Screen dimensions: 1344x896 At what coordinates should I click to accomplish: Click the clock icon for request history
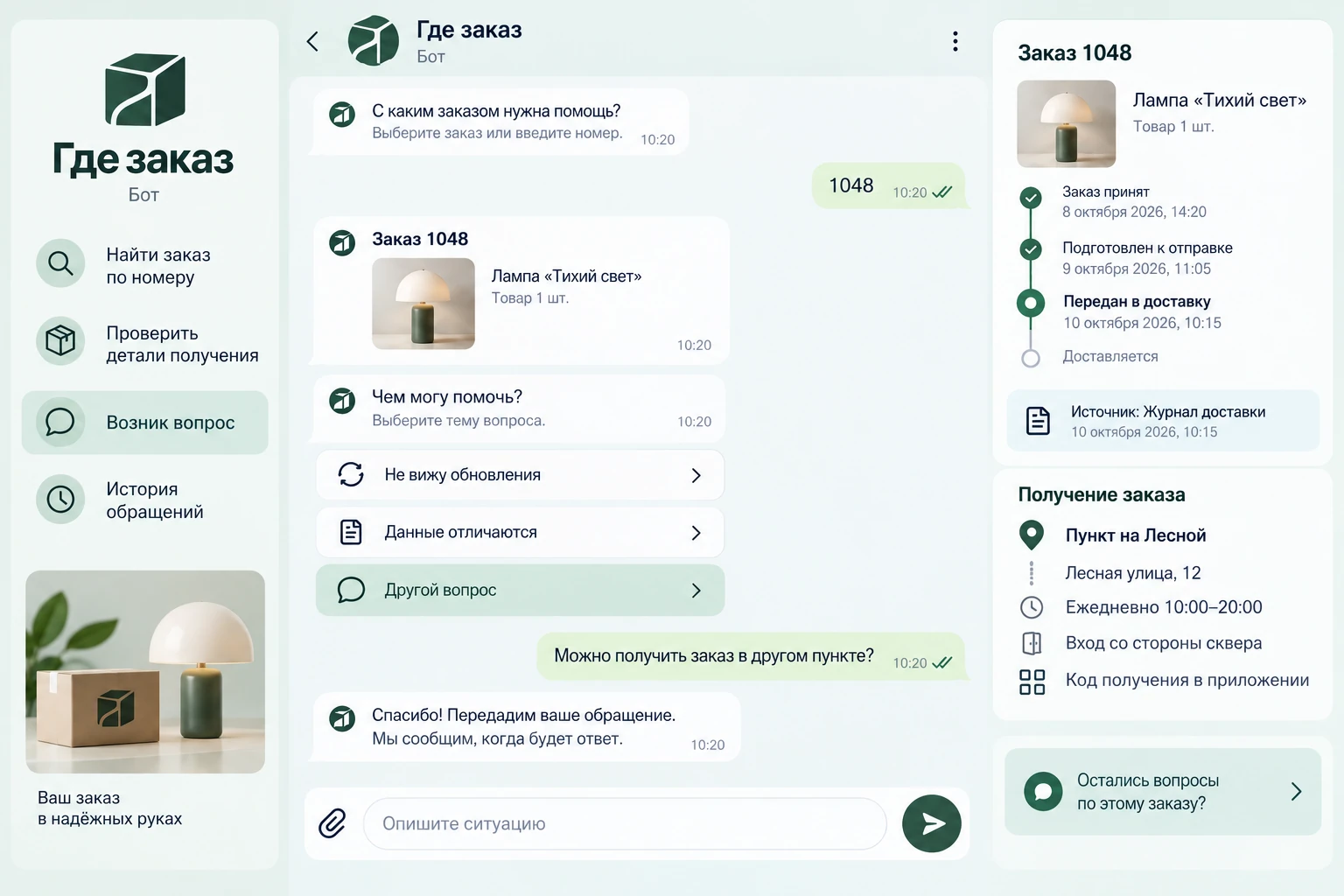pyautogui.click(x=60, y=500)
